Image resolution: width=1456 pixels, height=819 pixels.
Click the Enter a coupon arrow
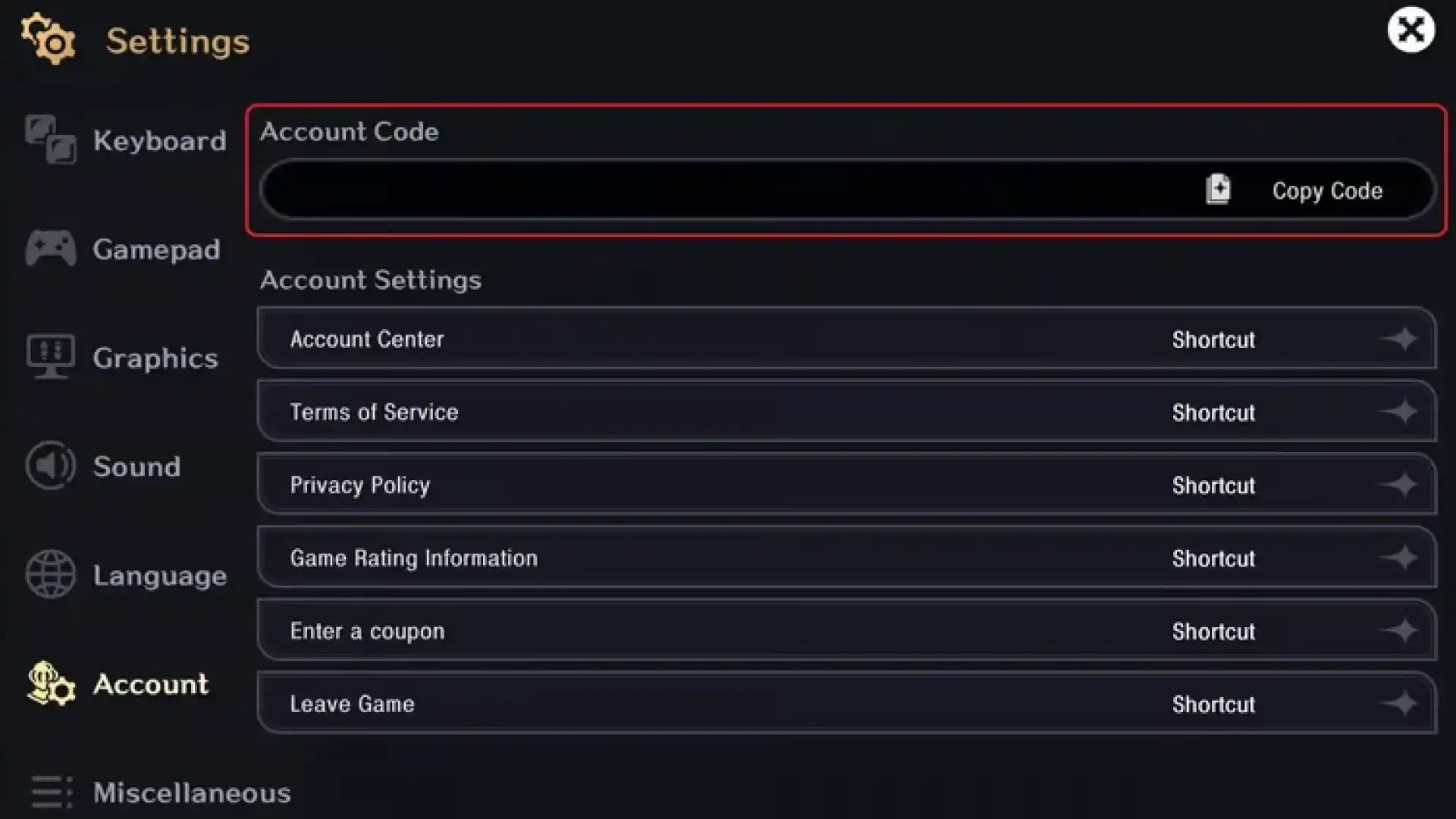coord(1400,631)
